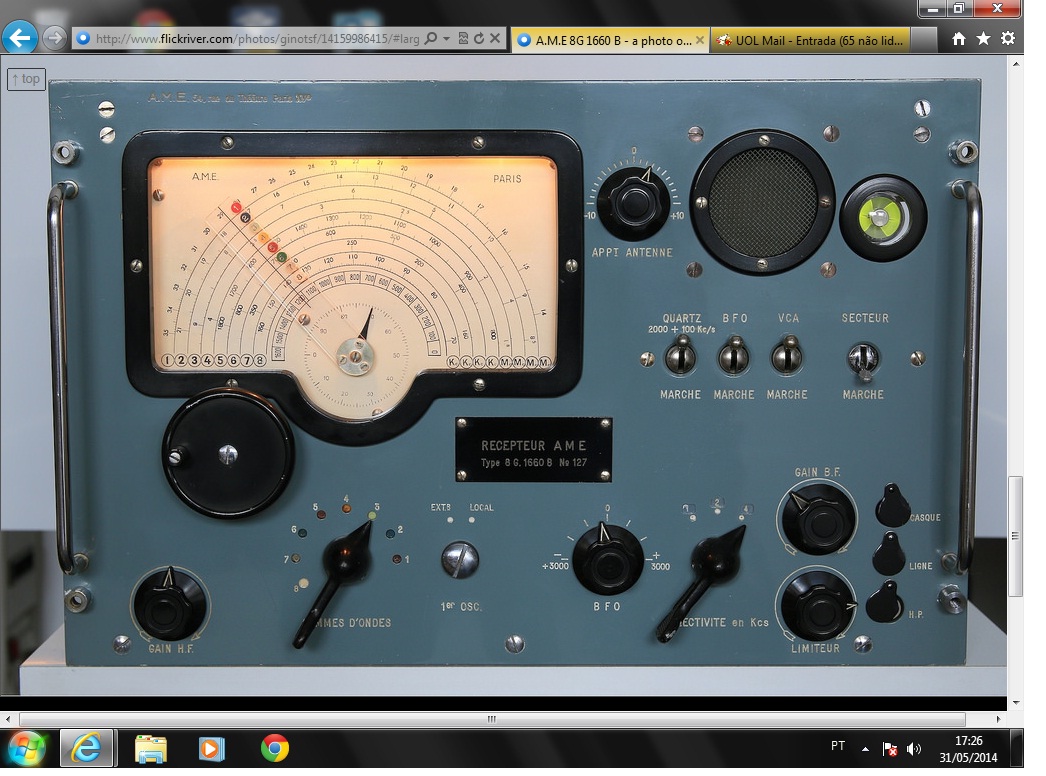1046x776 pixels.
Task: Switch to the UOL Mail - Entrada tab
Action: [811, 40]
